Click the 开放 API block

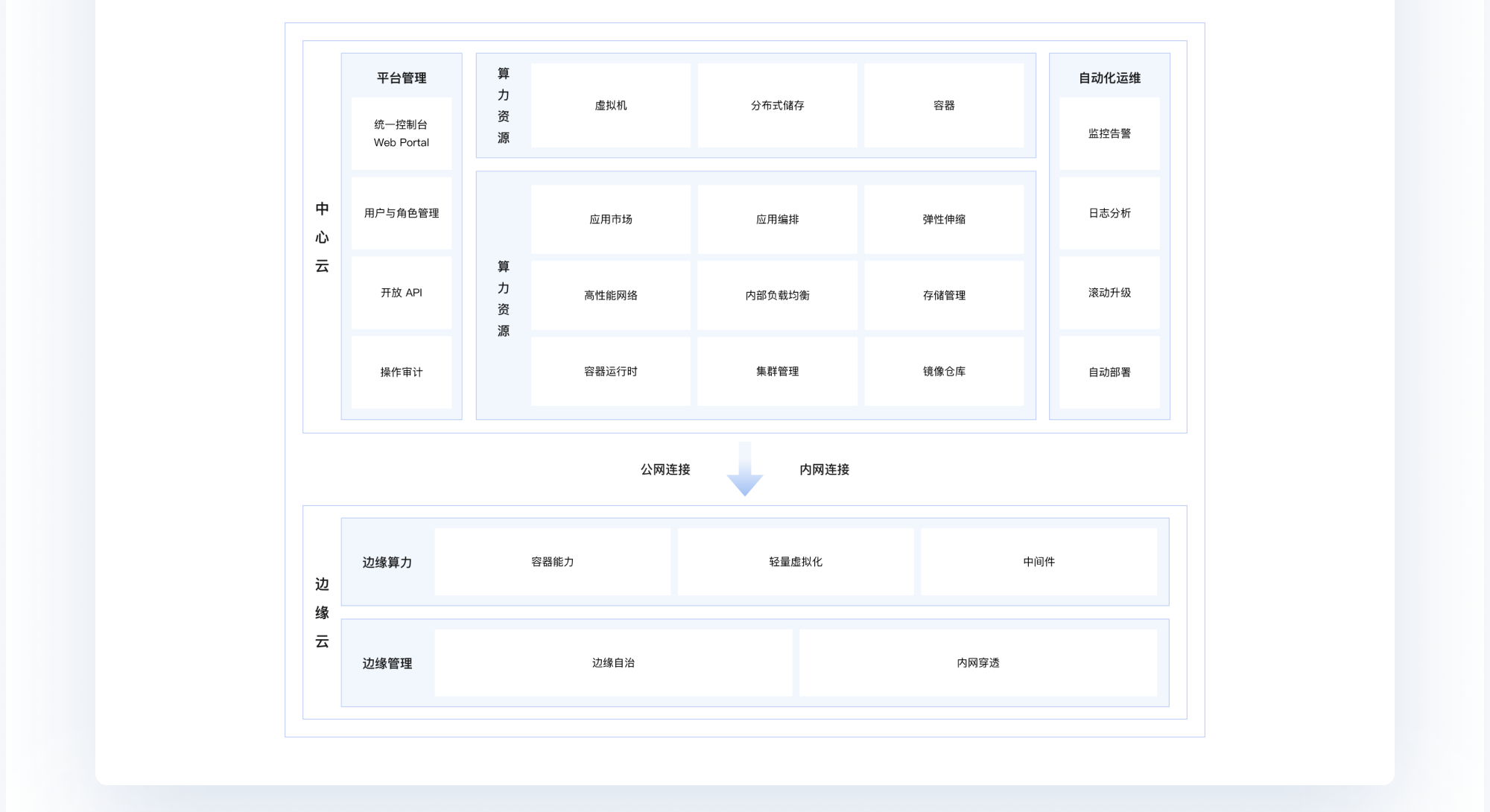(x=401, y=293)
